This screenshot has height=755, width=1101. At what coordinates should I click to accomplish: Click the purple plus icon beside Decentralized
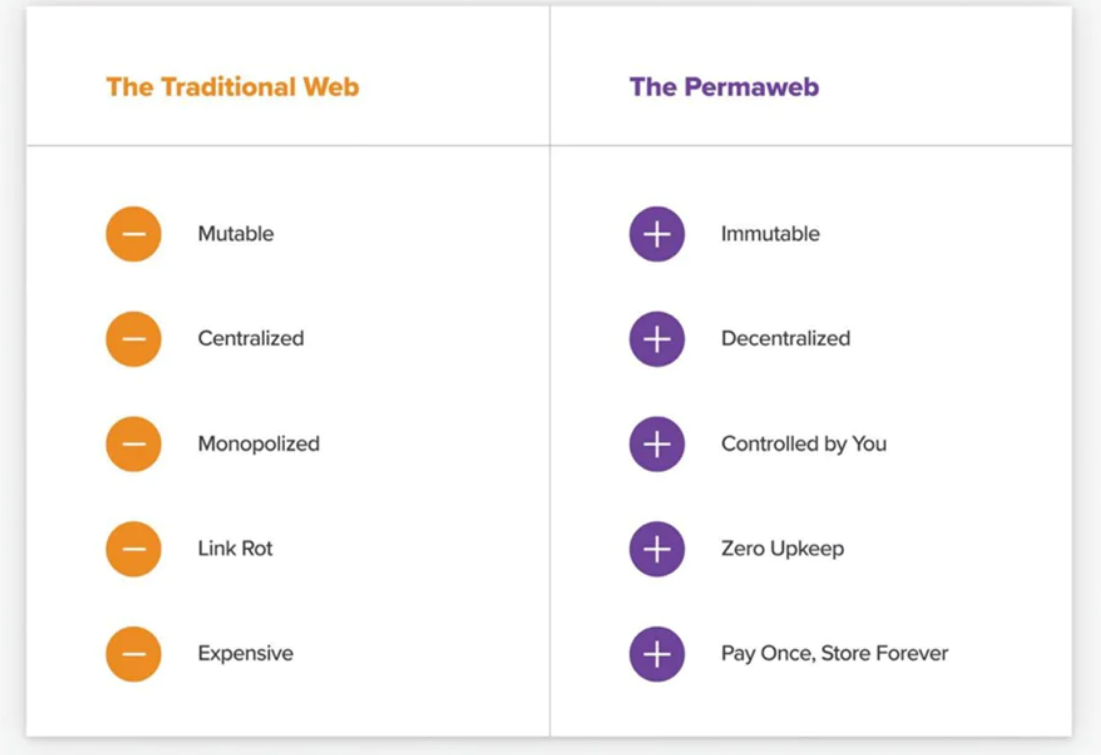click(x=657, y=339)
